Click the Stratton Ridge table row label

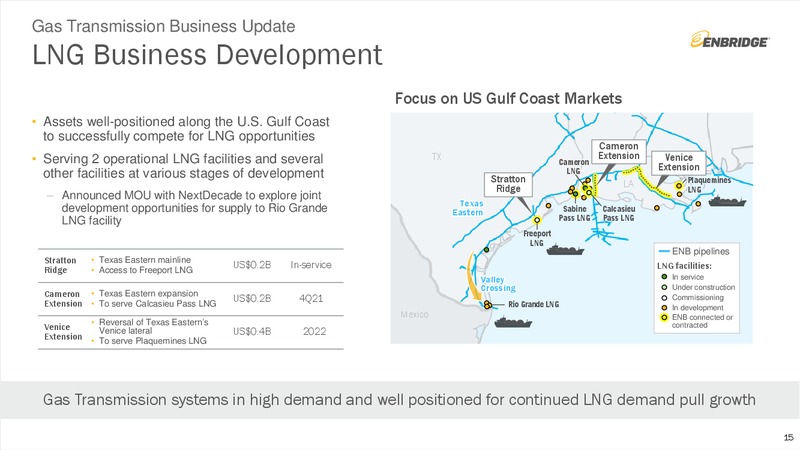tap(60, 265)
